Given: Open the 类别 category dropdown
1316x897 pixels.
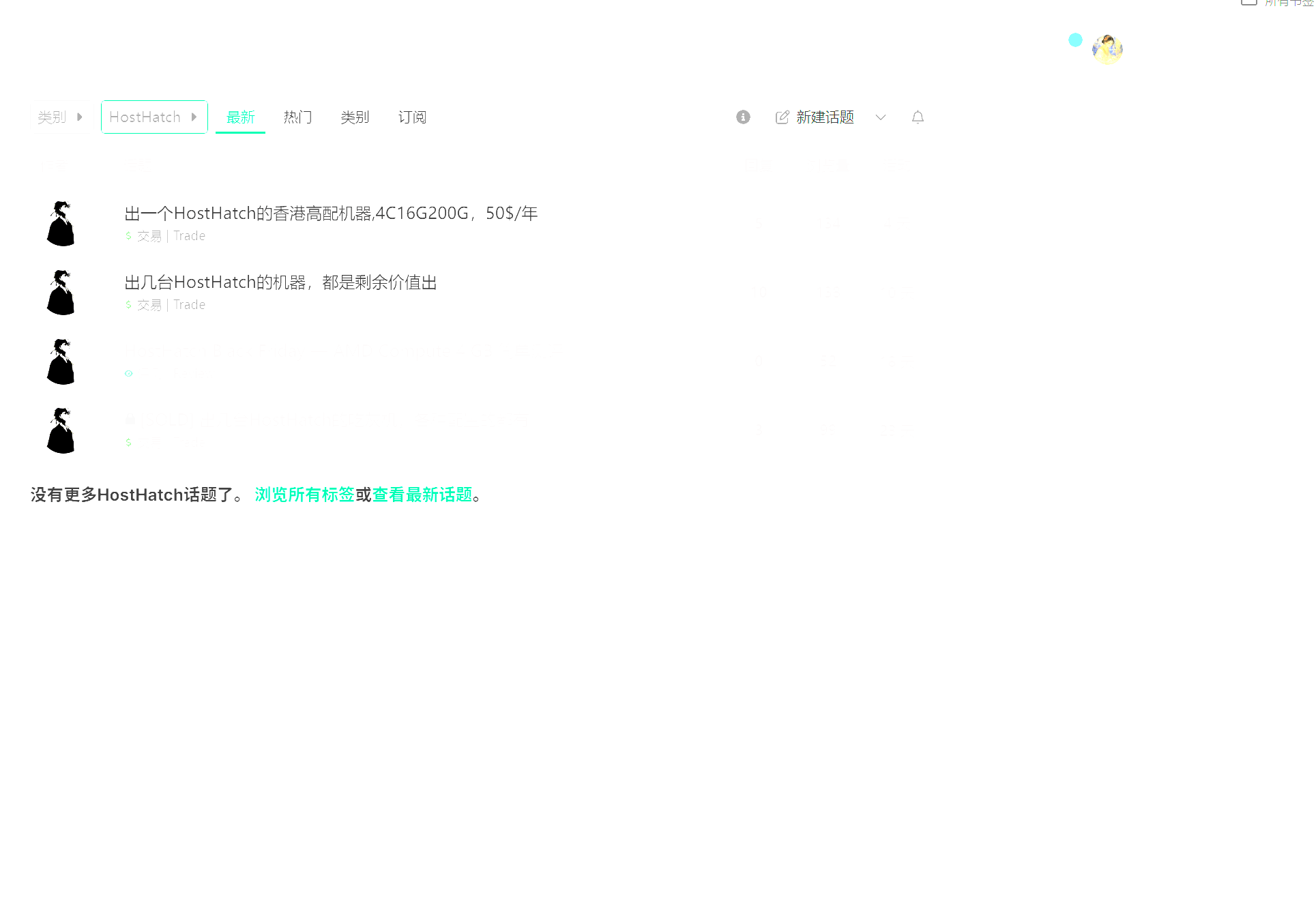Looking at the screenshot, I should [x=60, y=117].
